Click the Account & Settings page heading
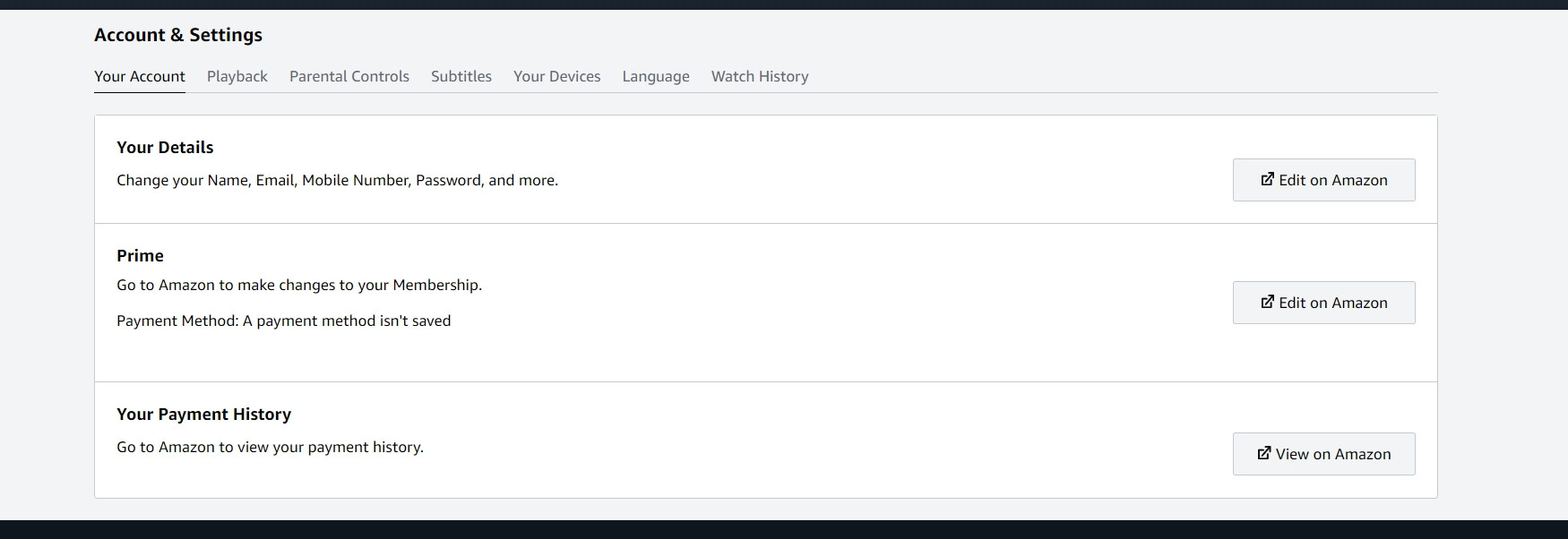The image size is (1568, 539). [x=178, y=35]
